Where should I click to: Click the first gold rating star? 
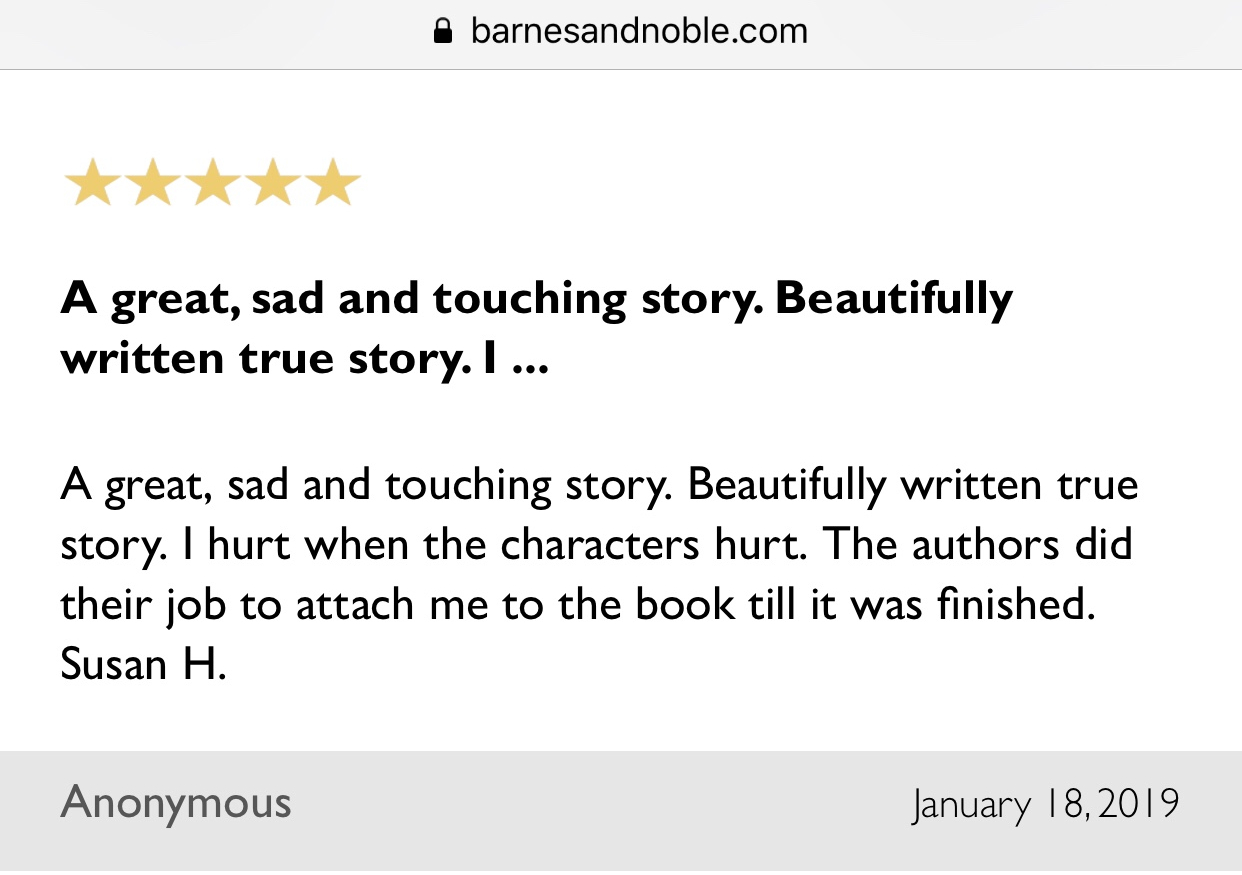coord(91,183)
